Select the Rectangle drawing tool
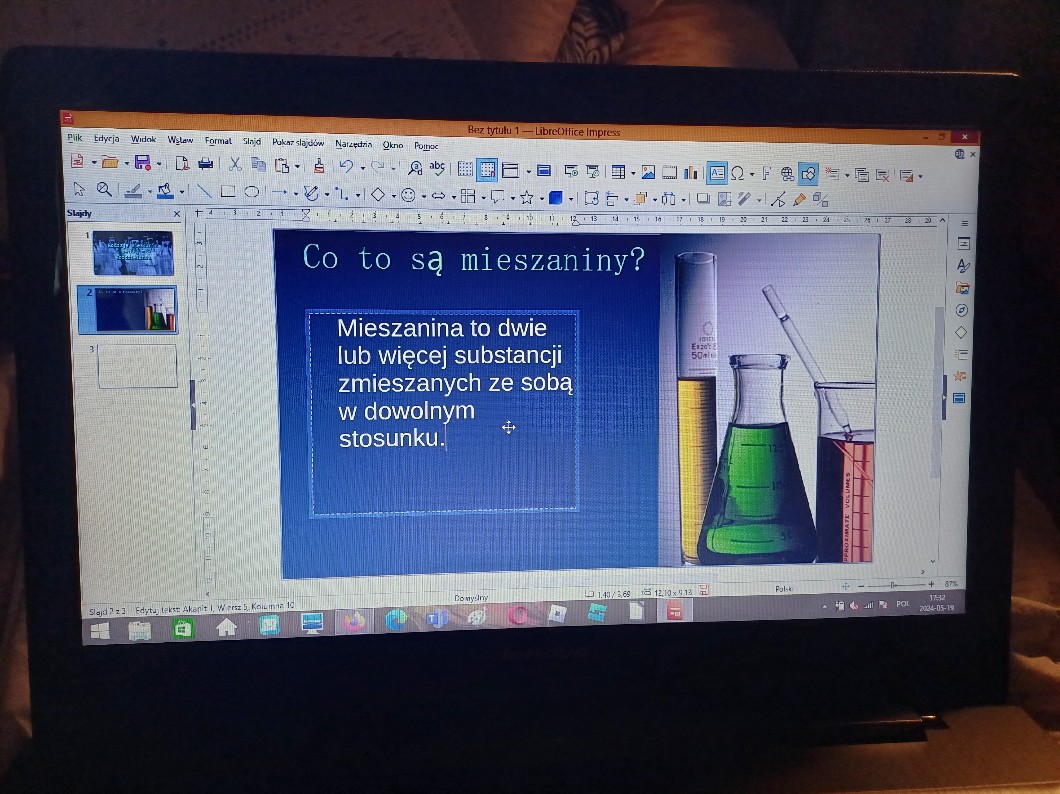Viewport: 1060px width, 794px height. coord(228,191)
